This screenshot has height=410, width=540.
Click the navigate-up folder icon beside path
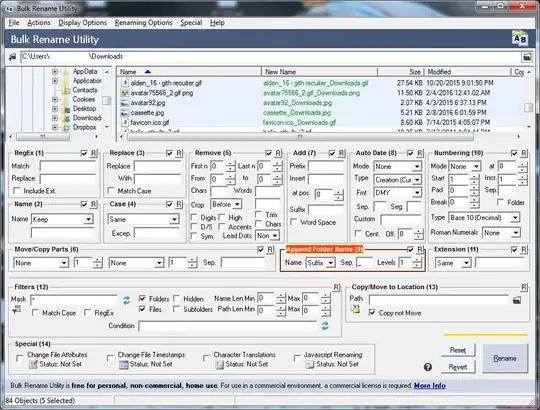[x=12, y=57]
